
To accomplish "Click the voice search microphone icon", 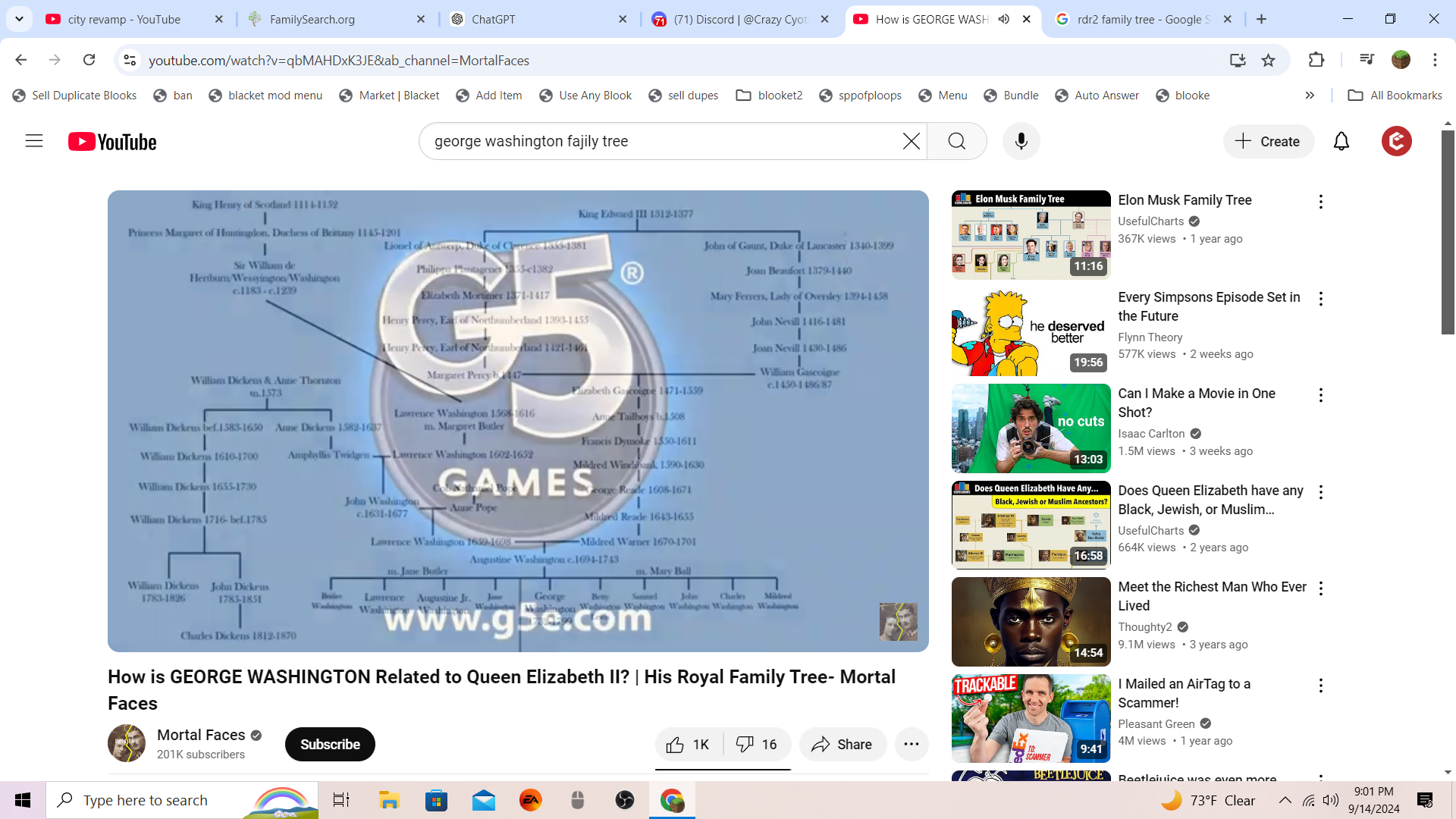I will pyautogui.click(x=1021, y=141).
